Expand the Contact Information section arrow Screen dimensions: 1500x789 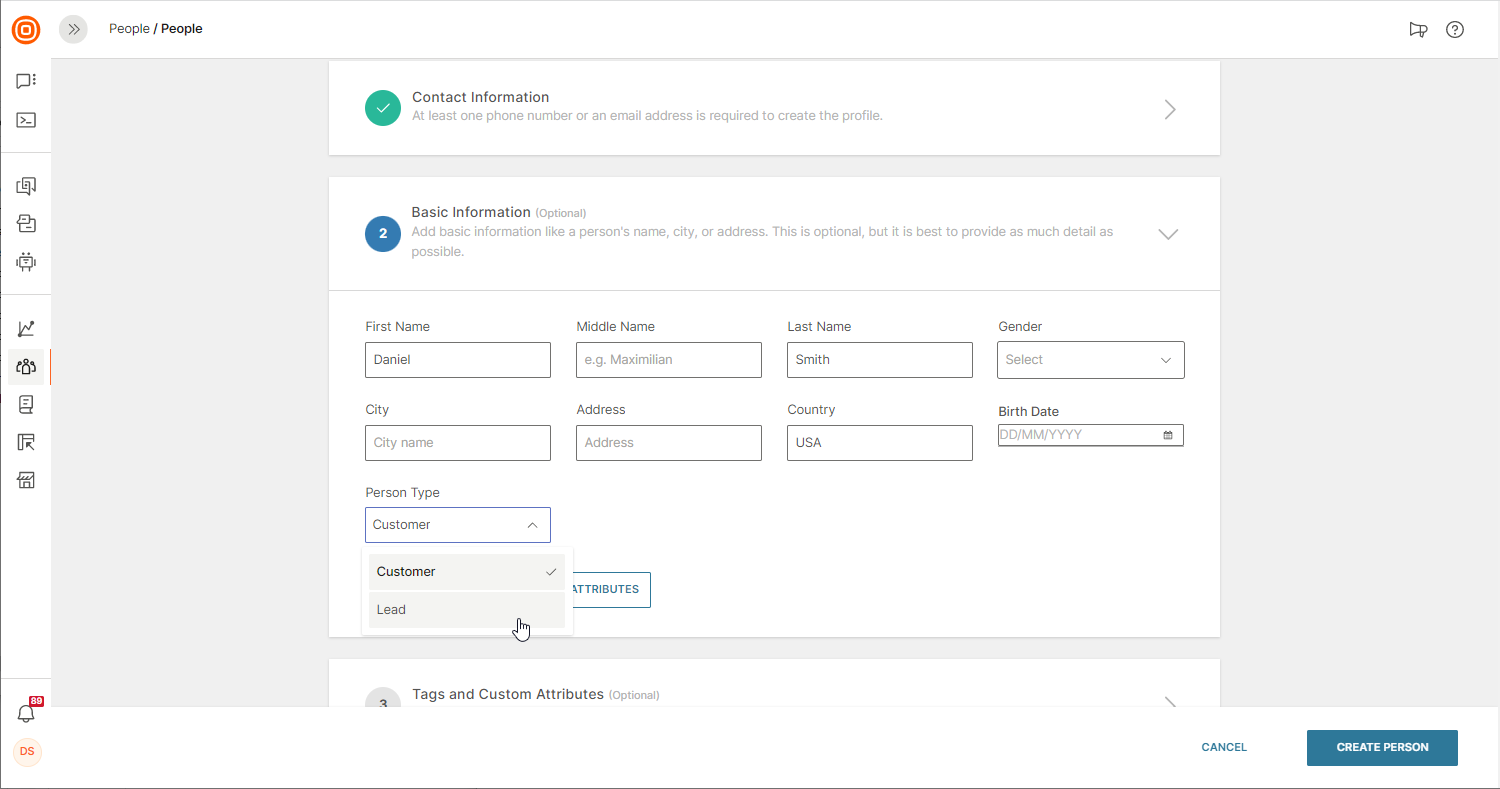pyautogui.click(x=1169, y=109)
